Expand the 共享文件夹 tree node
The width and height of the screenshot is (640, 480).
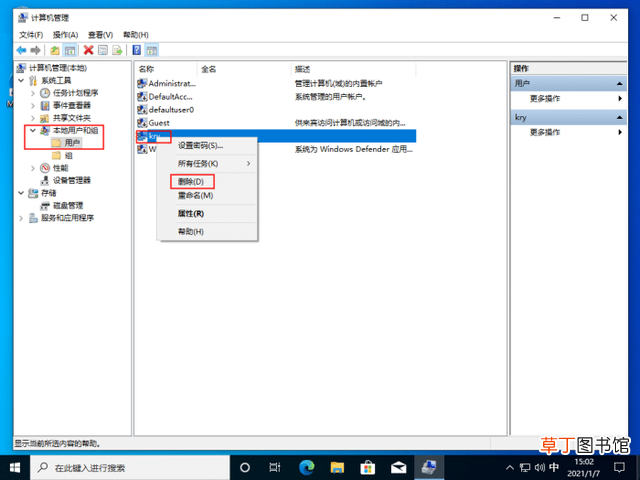[x=33, y=118]
